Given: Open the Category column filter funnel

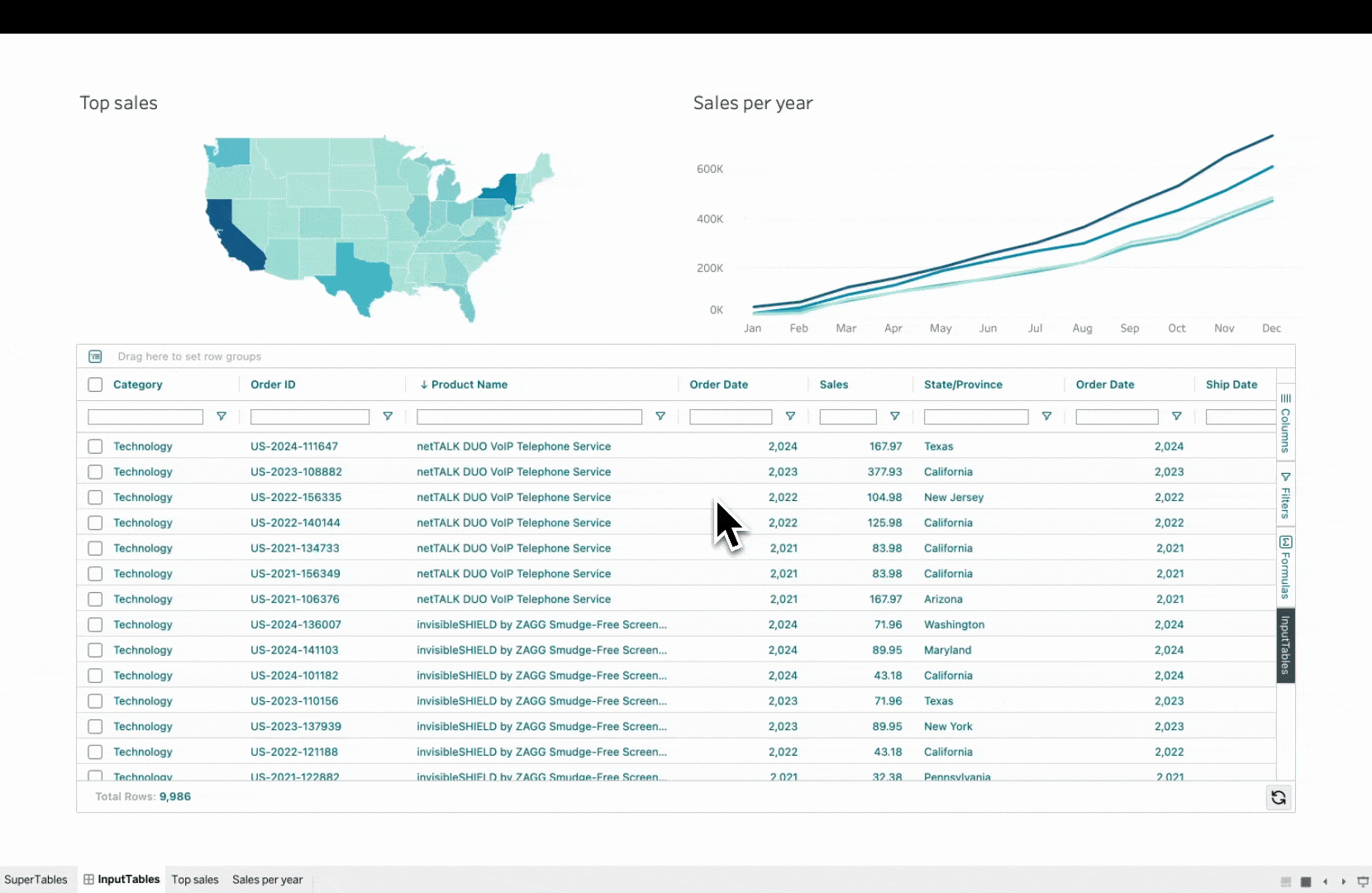Looking at the screenshot, I should click(221, 417).
